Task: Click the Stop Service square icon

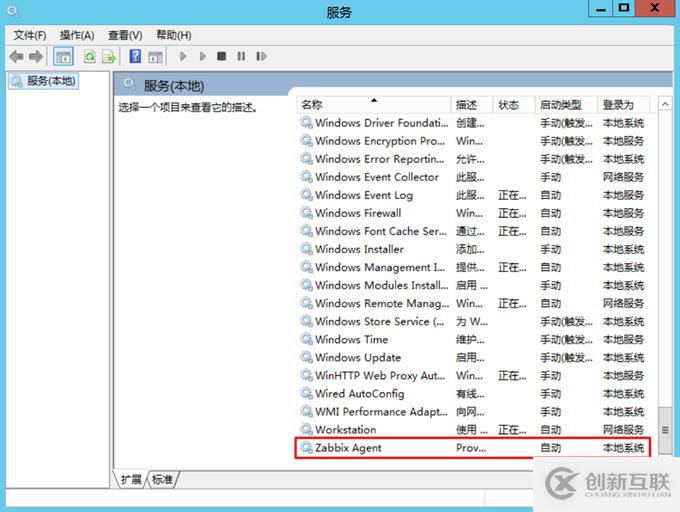Action: click(222, 56)
